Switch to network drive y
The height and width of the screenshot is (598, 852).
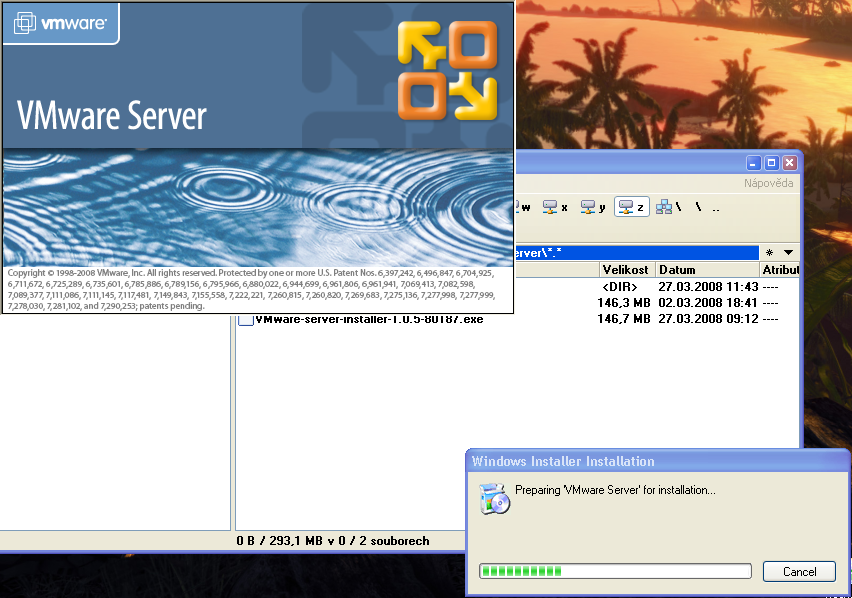[x=593, y=207]
